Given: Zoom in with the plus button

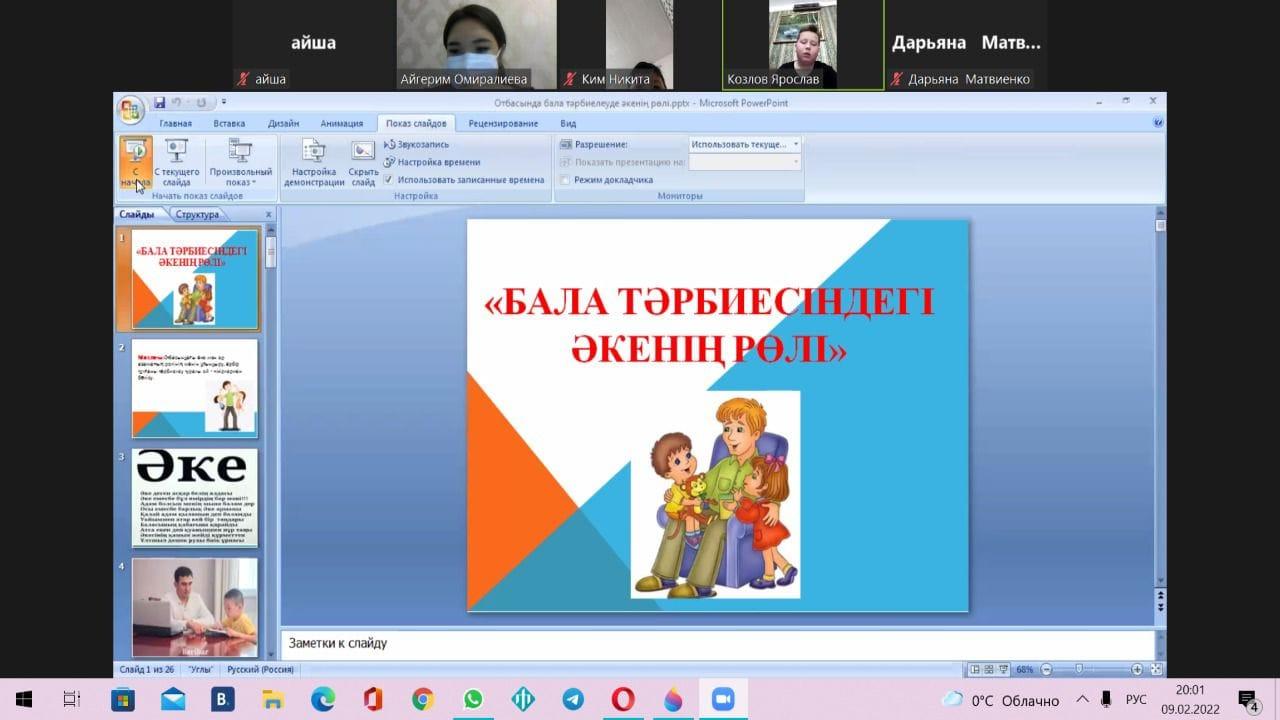Looking at the screenshot, I should [x=1137, y=669].
